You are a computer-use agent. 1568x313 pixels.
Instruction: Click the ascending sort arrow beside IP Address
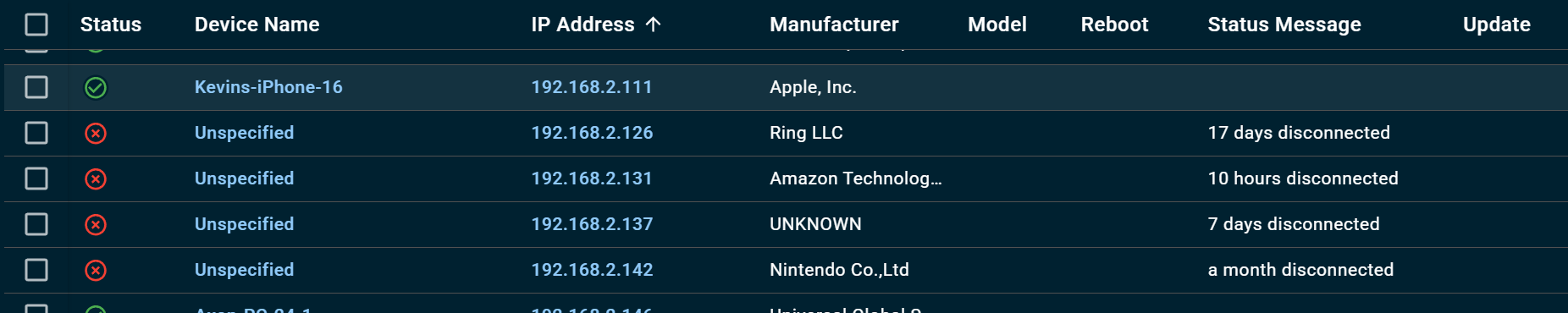pos(653,25)
